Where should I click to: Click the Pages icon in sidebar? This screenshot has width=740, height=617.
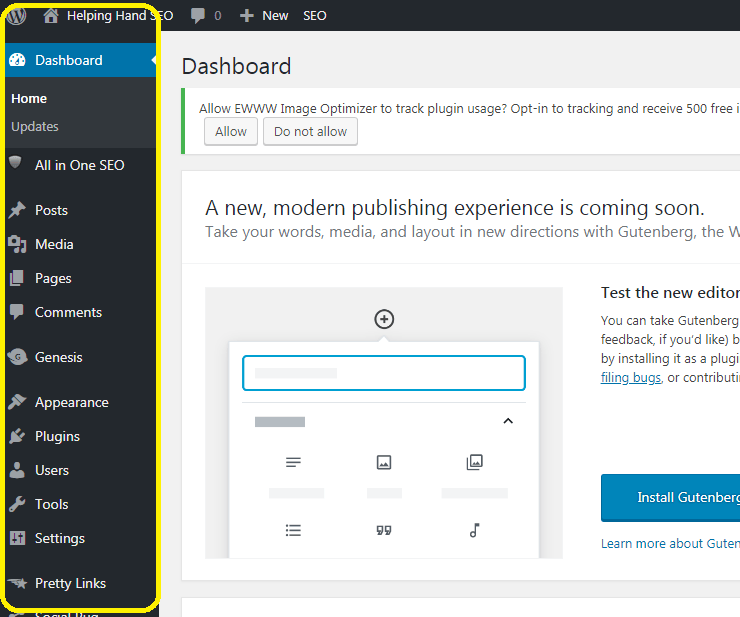[x=17, y=278]
